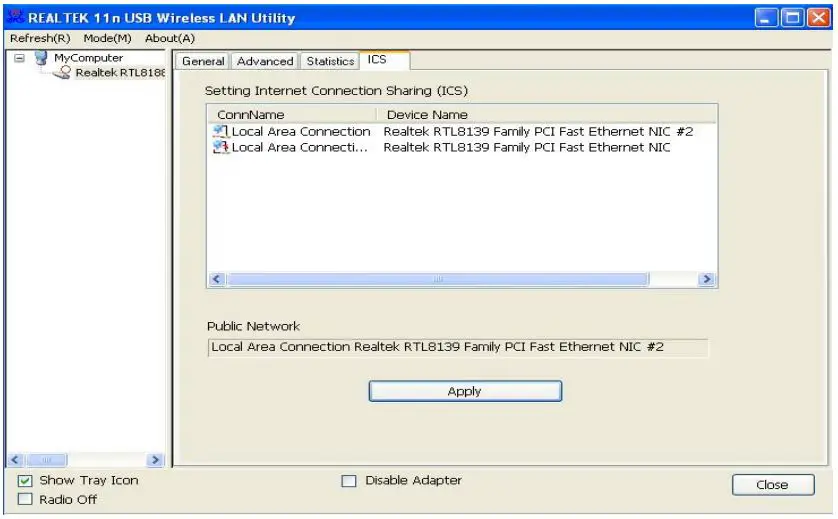
Task: Click the Realtek RTL8188 adapter icon
Action: coord(62,73)
